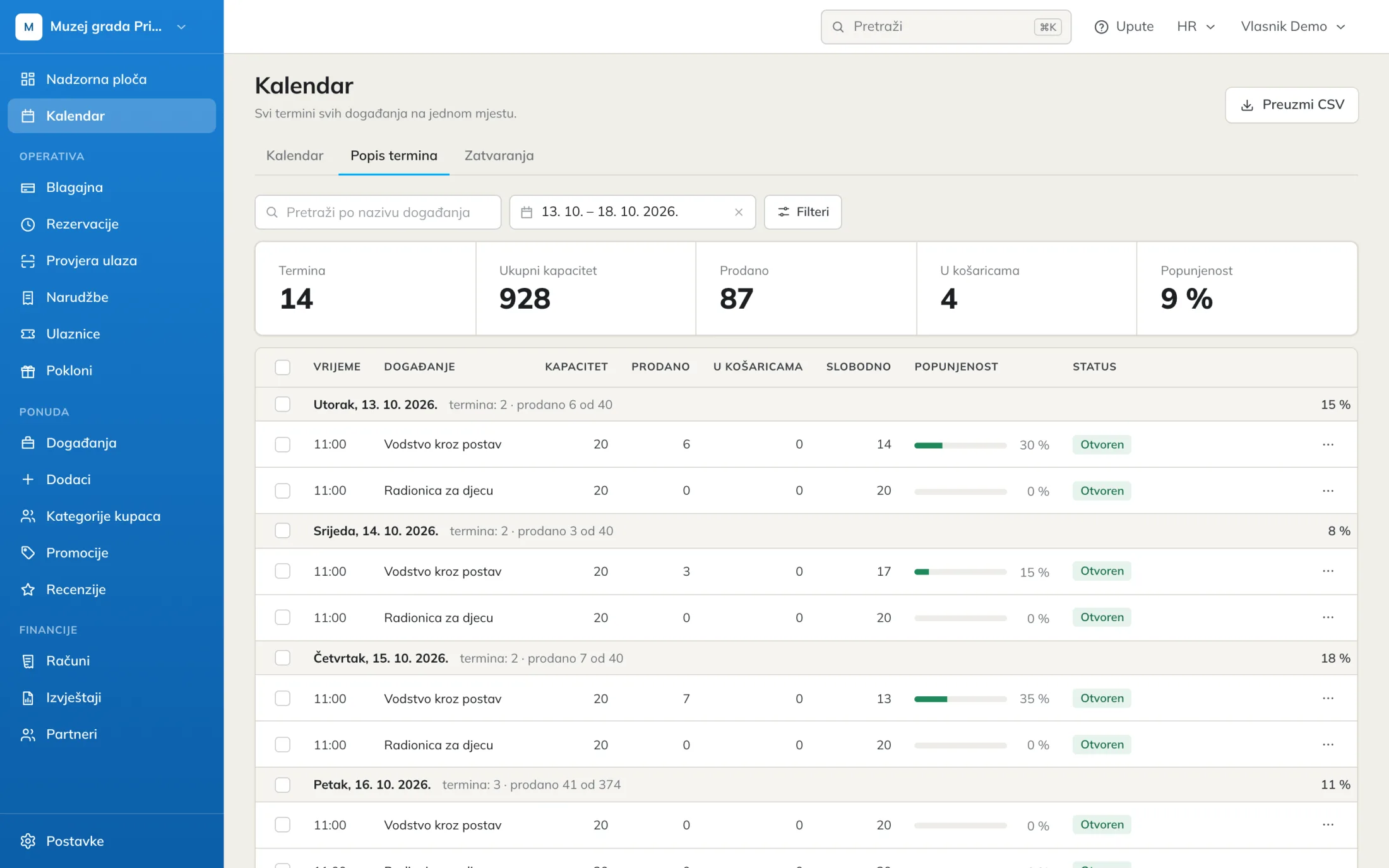Select the Četvrtak, 15. 10. 2026. group checkbox
This screenshot has height=868, width=1389.
click(282, 658)
